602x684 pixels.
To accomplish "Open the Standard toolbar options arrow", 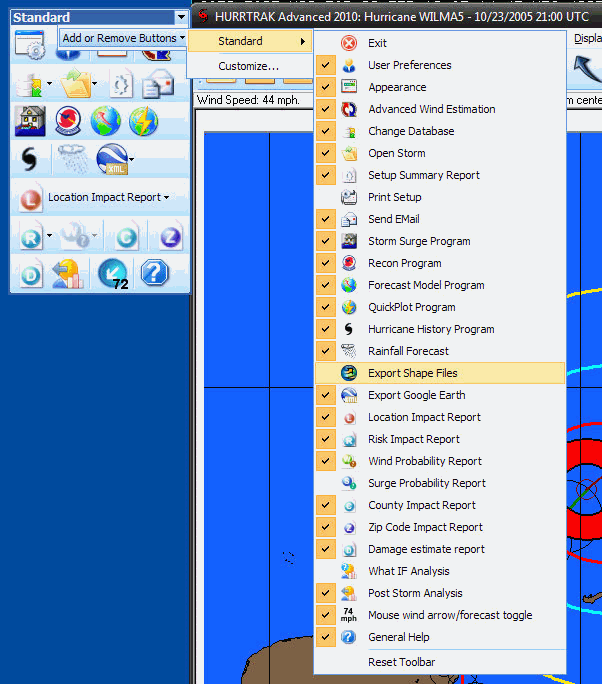I will (180, 17).
